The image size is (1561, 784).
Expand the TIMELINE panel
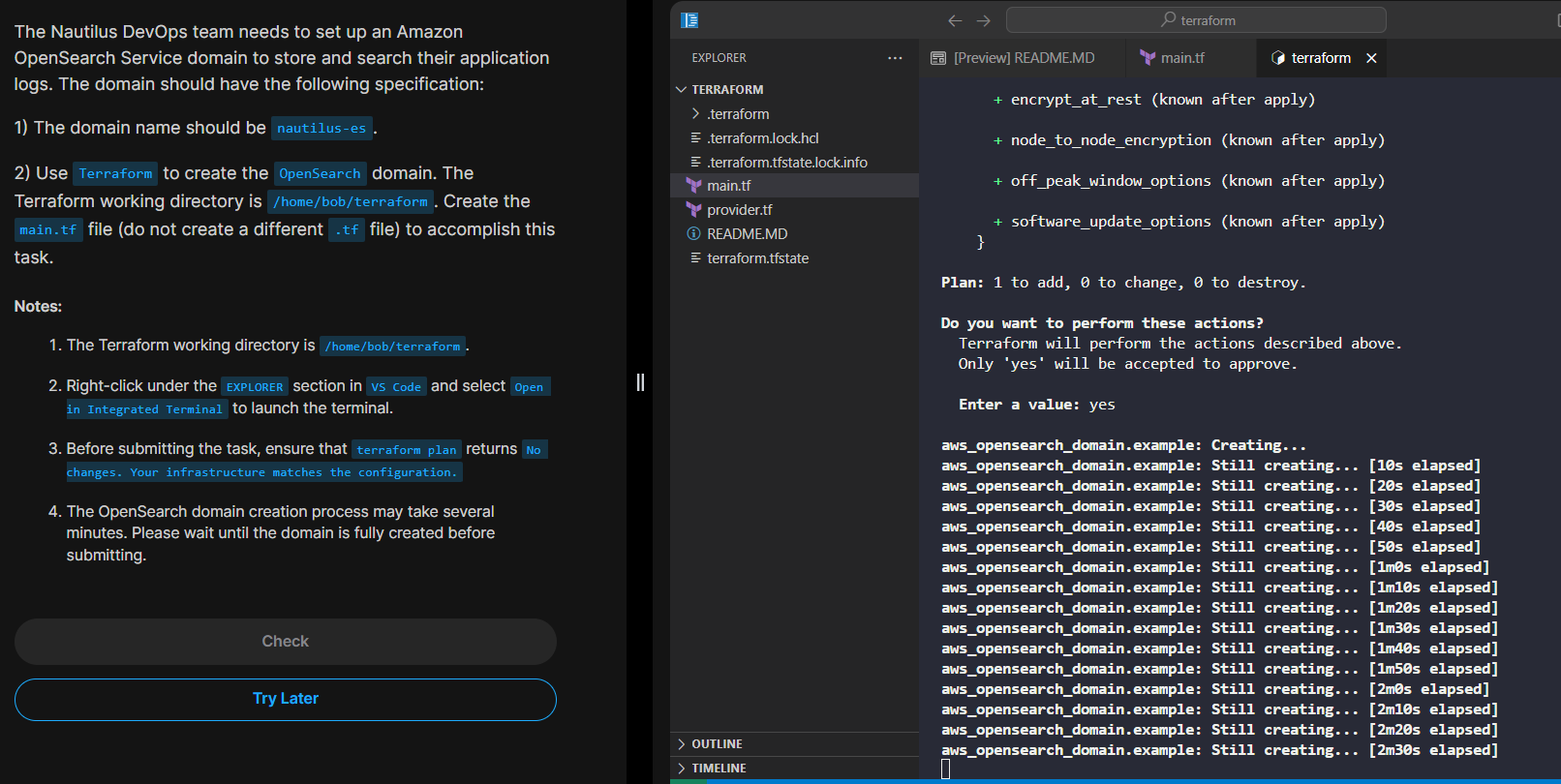pos(719,769)
